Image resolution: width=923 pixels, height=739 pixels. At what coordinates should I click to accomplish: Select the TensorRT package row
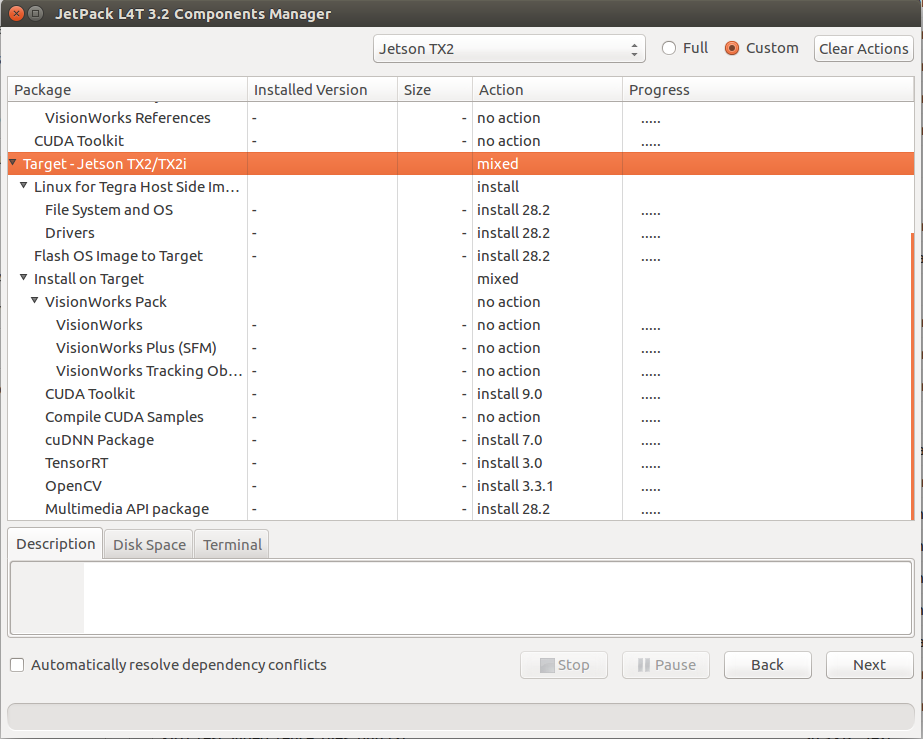(459, 463)
